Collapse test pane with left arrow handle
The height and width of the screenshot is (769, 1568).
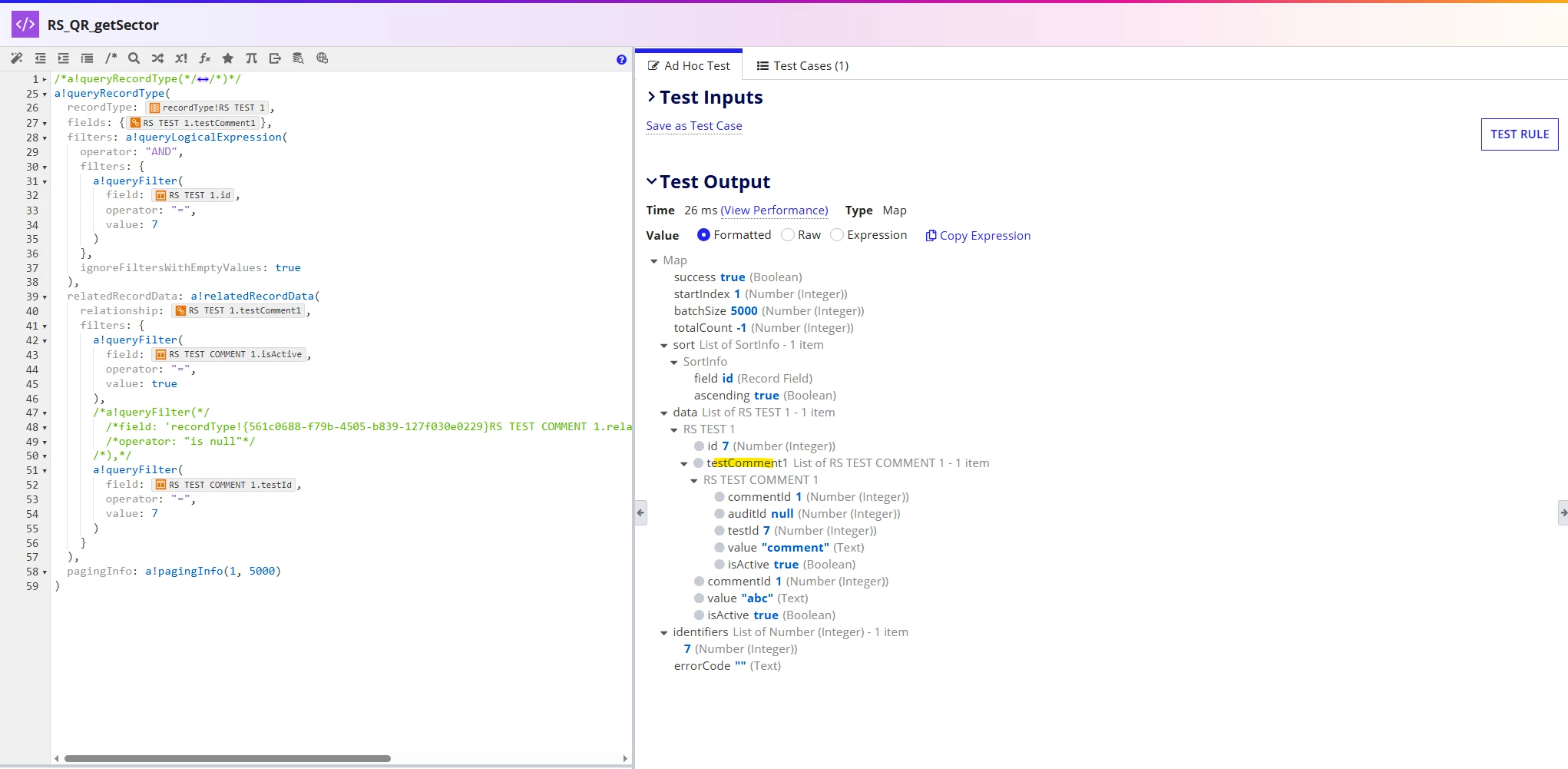pos(641,512)
